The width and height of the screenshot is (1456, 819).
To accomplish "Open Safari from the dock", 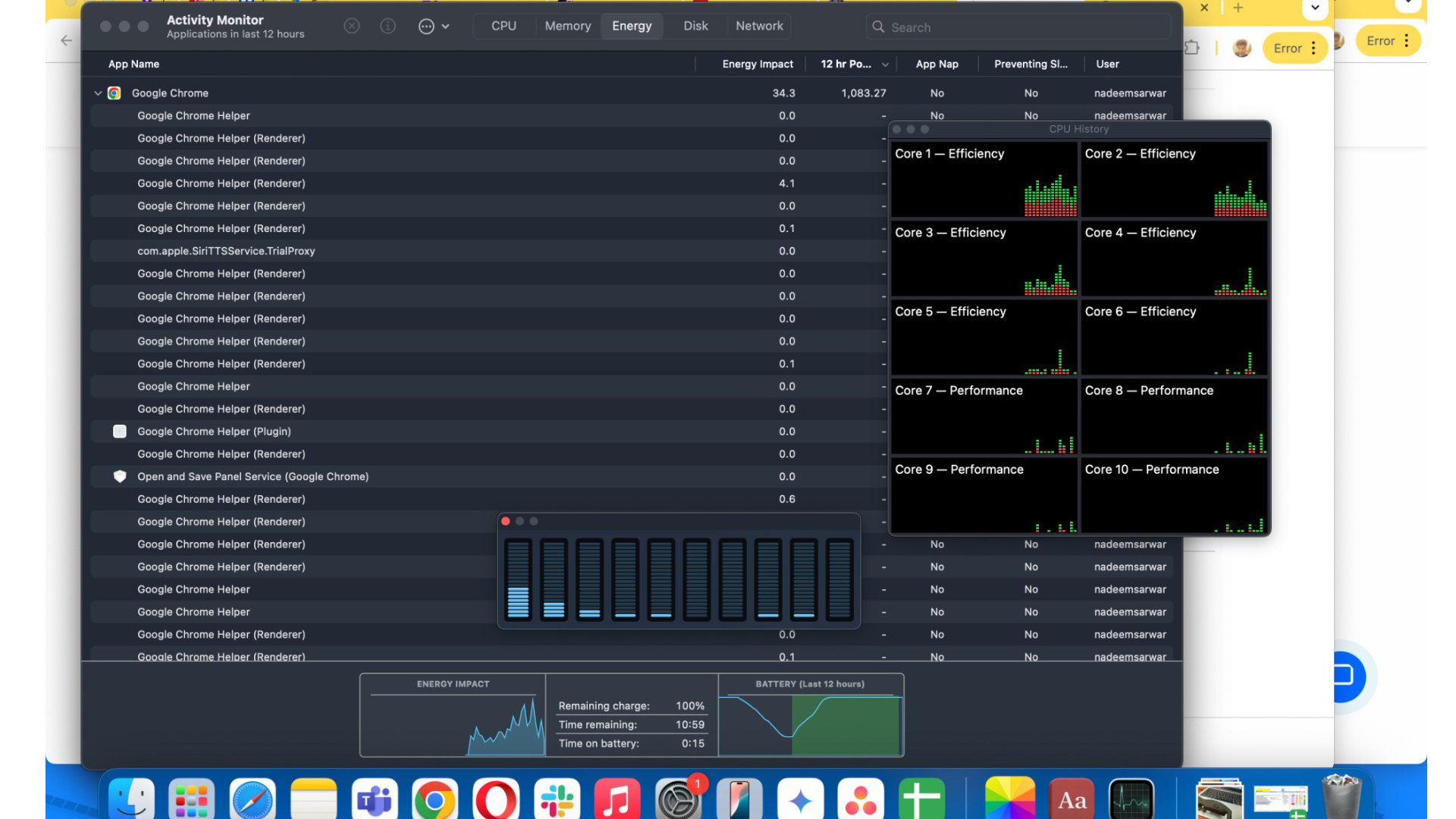I will pyautogui.click(x=253, y=800).
